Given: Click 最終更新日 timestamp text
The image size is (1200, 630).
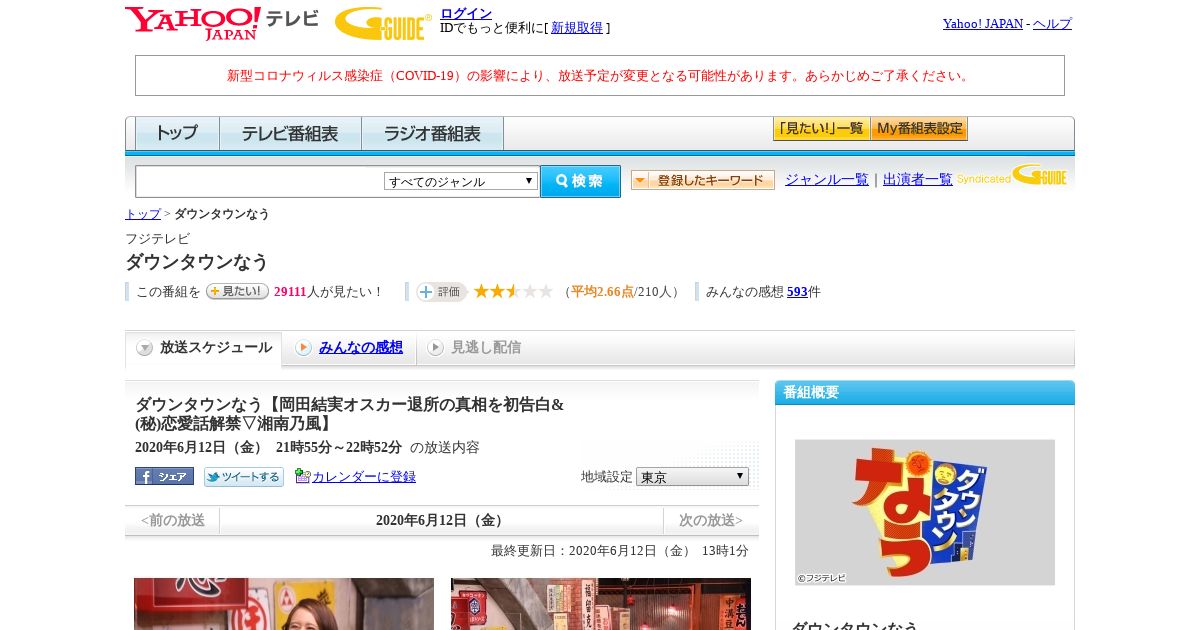Looking at the screenshot, I should [x=620, y=551].
